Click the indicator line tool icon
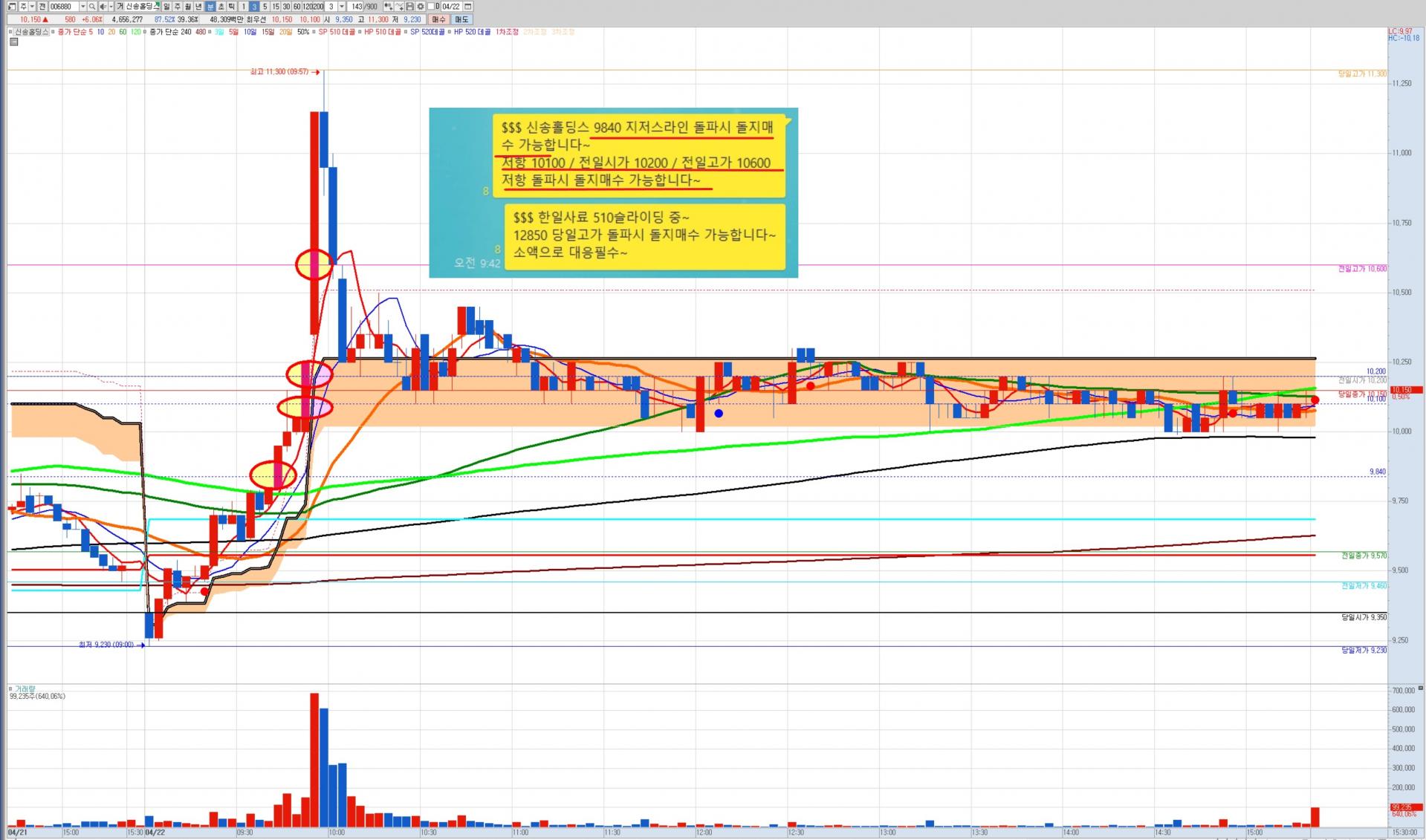 pos(399,7)
